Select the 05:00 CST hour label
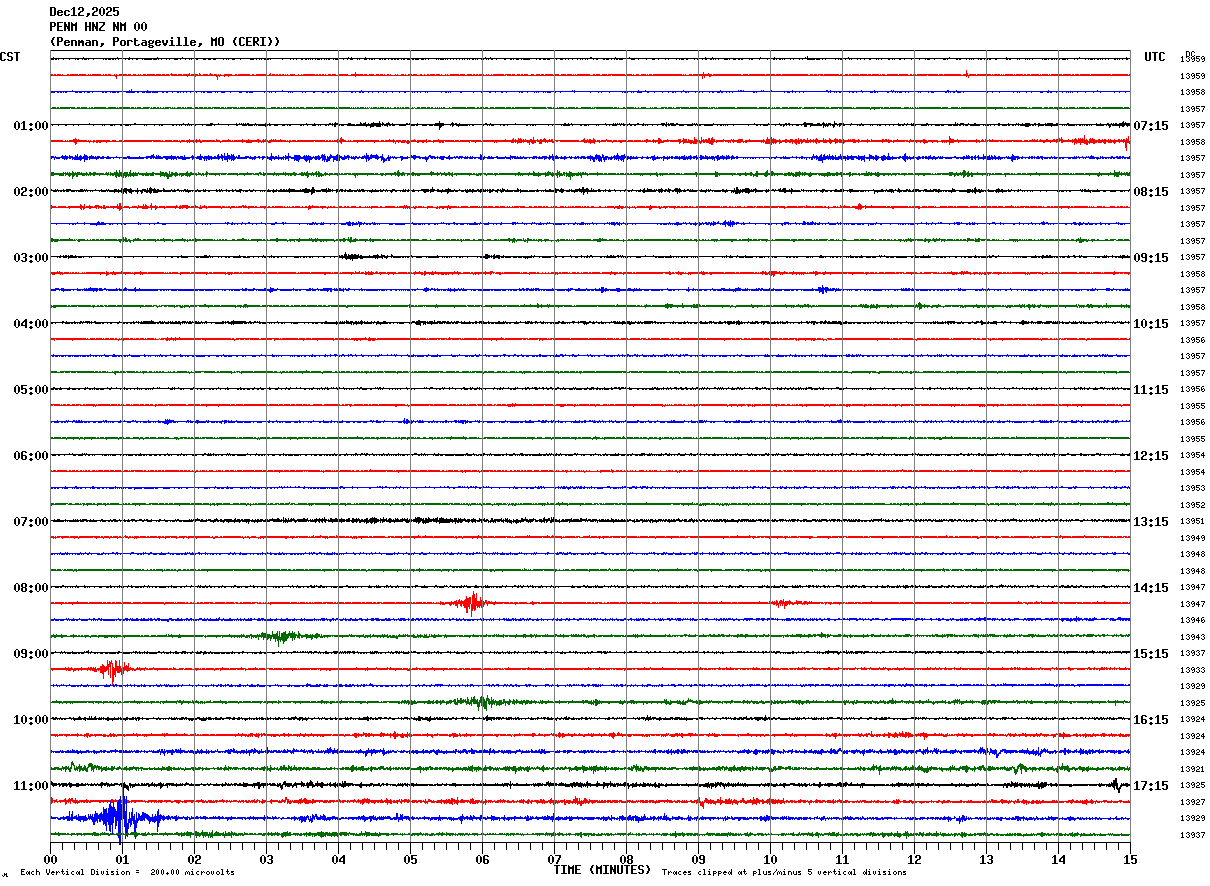Screen dimensions: 1210x886 click(x=31, y=390)
